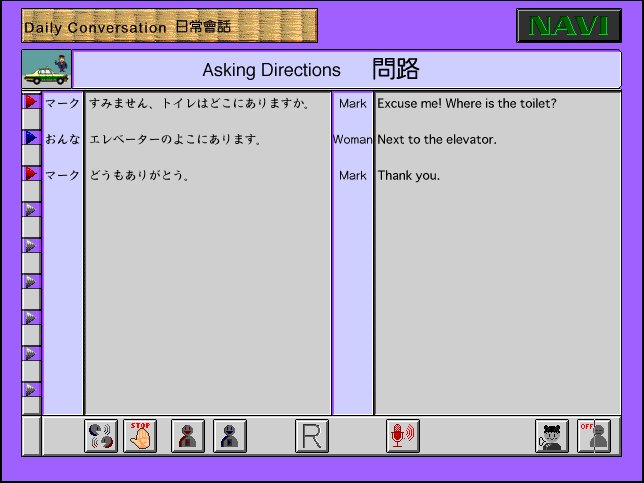The height and width of the screenshot is (483, 644).
Task: Click the empty box beside the toolbar's left end
Action: point(31,436)
